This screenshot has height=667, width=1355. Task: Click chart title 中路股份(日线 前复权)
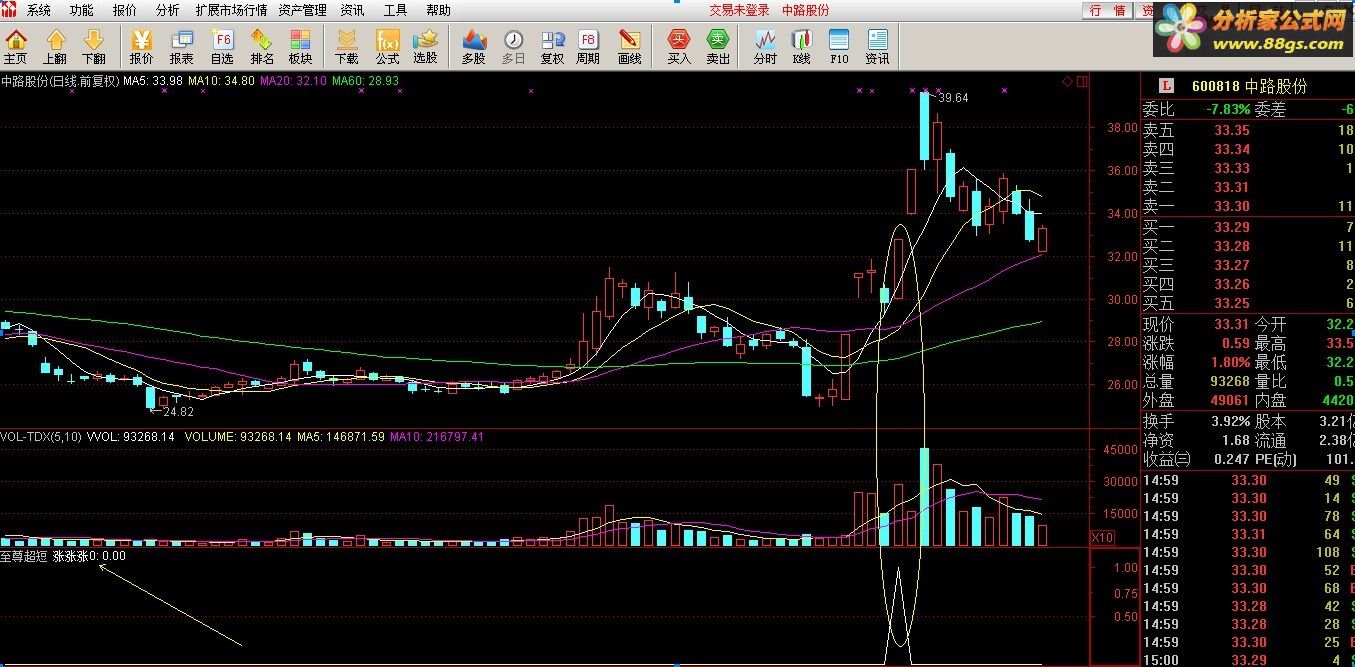[x=60, y=81]
